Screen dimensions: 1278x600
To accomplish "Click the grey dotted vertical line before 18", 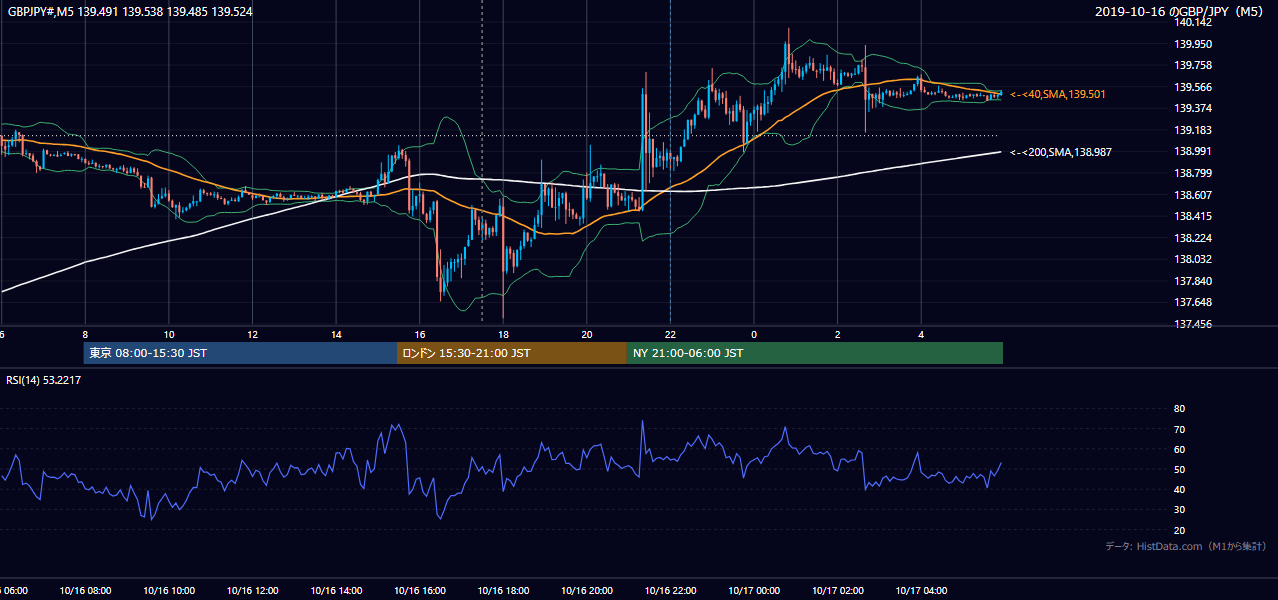I will pyautogui.click(x=482, y=160).
